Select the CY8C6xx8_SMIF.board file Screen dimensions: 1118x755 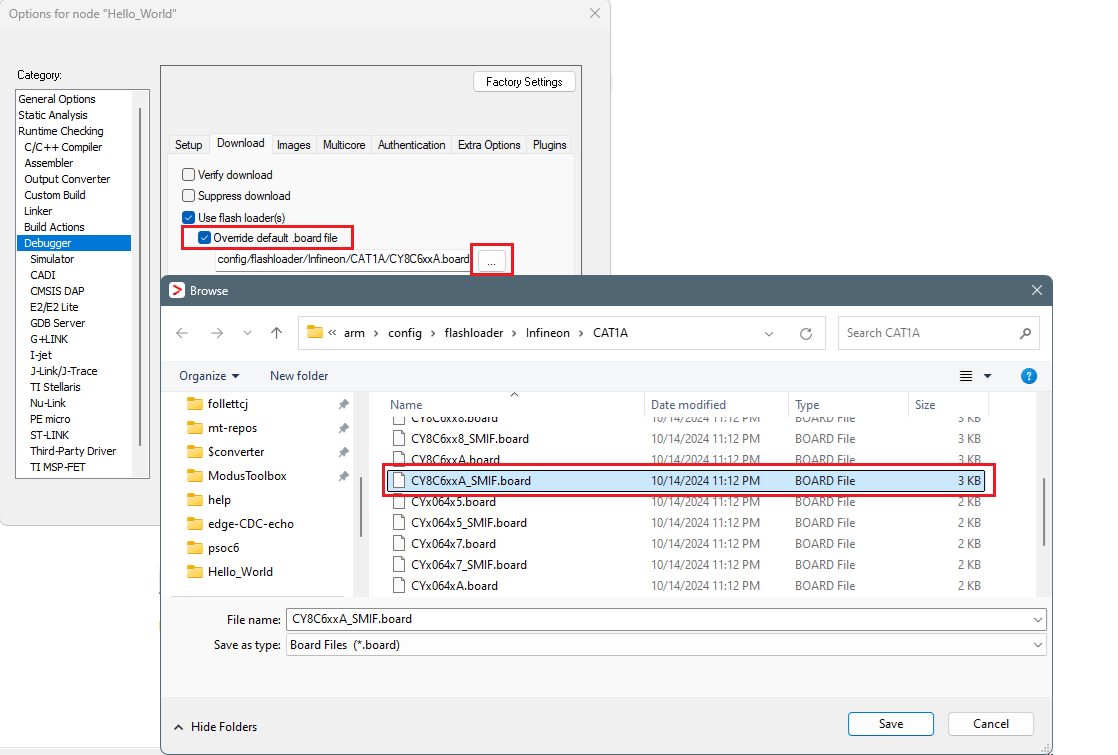point(470,438)
